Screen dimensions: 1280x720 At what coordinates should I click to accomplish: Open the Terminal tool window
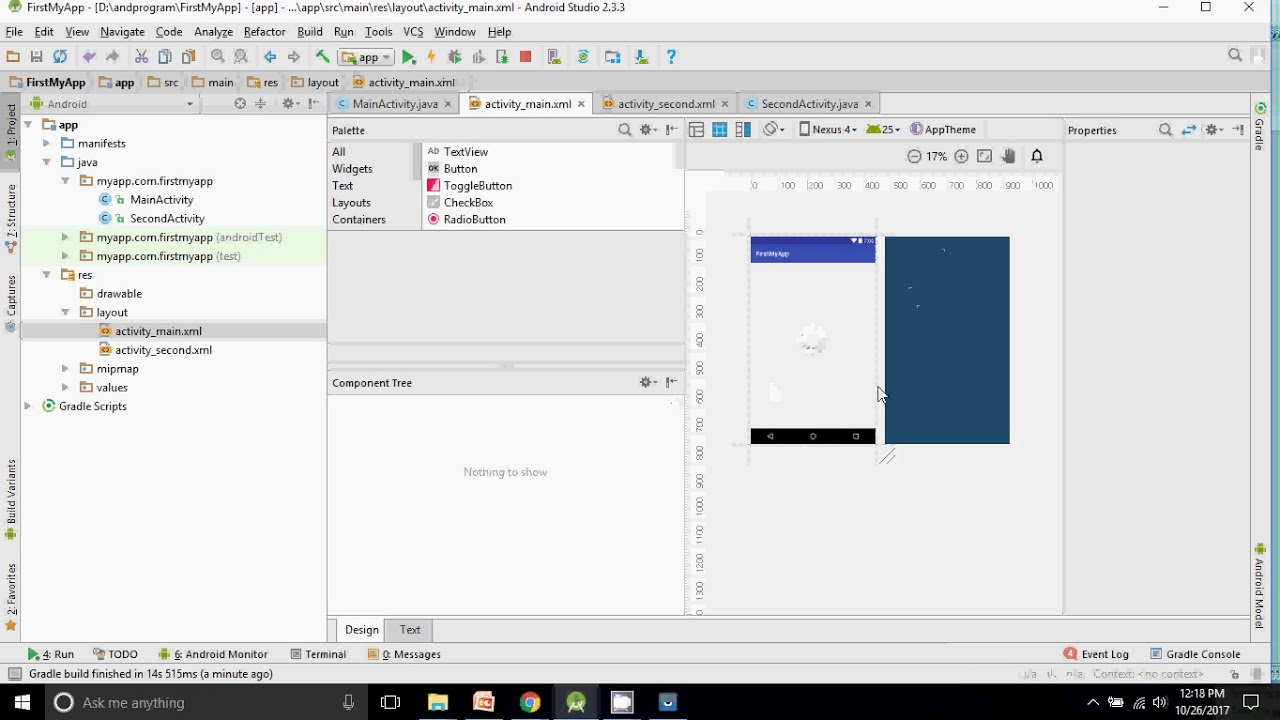(317, 654)
